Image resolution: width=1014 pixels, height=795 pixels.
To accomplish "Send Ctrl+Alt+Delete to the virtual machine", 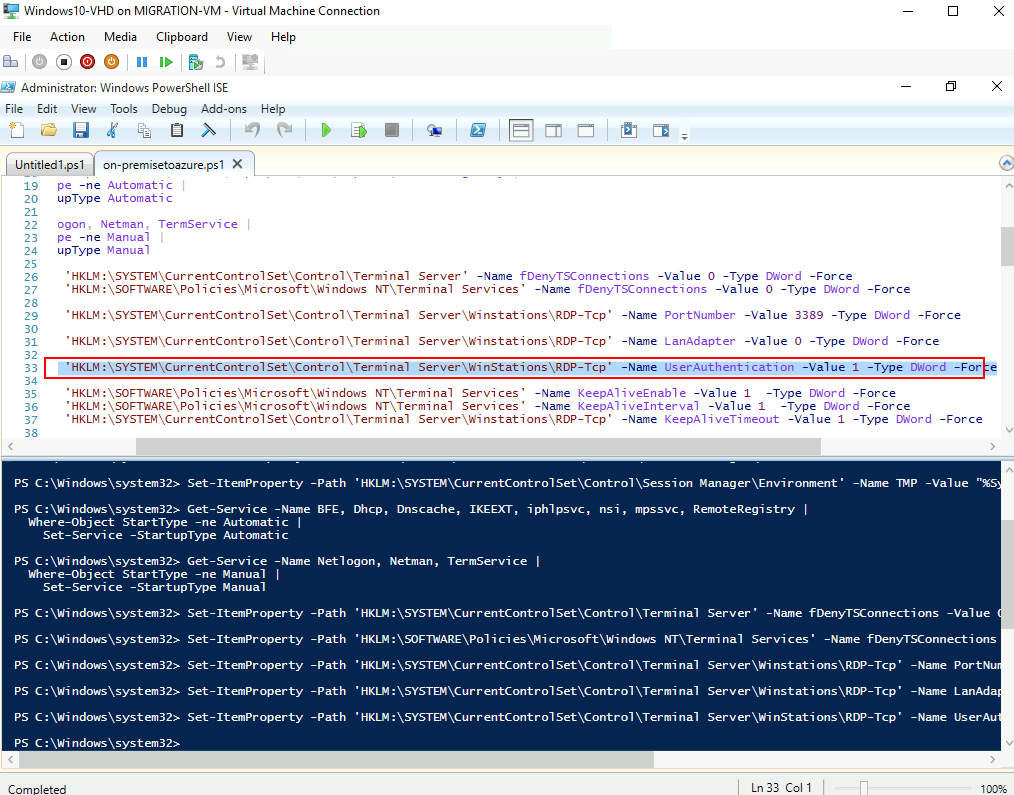I will point(11,62).
